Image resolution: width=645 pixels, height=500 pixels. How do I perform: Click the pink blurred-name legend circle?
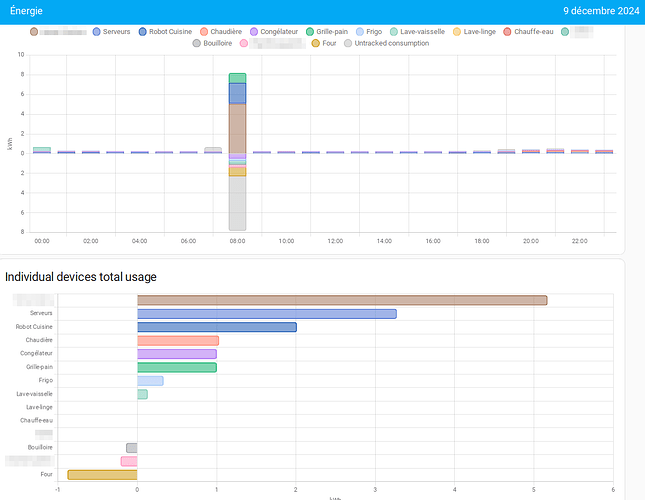[x=244, y=43]
